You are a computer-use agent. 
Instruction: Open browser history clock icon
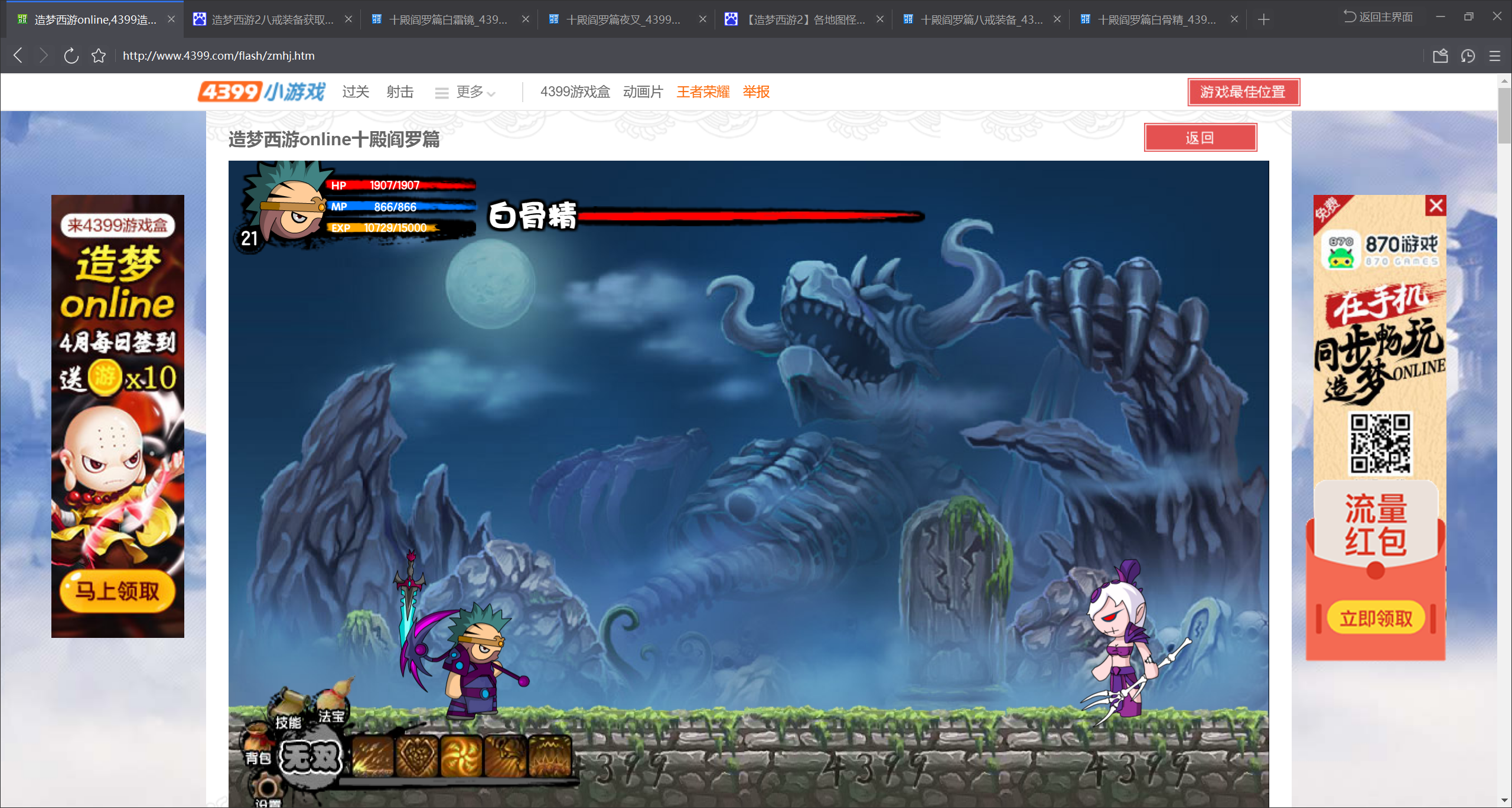pyautogui.click(x=1468, y=56)
